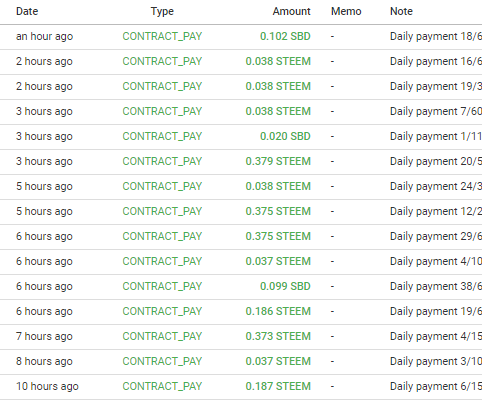Screen dimensions: 482x403
Task: Click CONTRACT_PAY in the 0.373 STEEM row
Action: (x=162, y=336)
